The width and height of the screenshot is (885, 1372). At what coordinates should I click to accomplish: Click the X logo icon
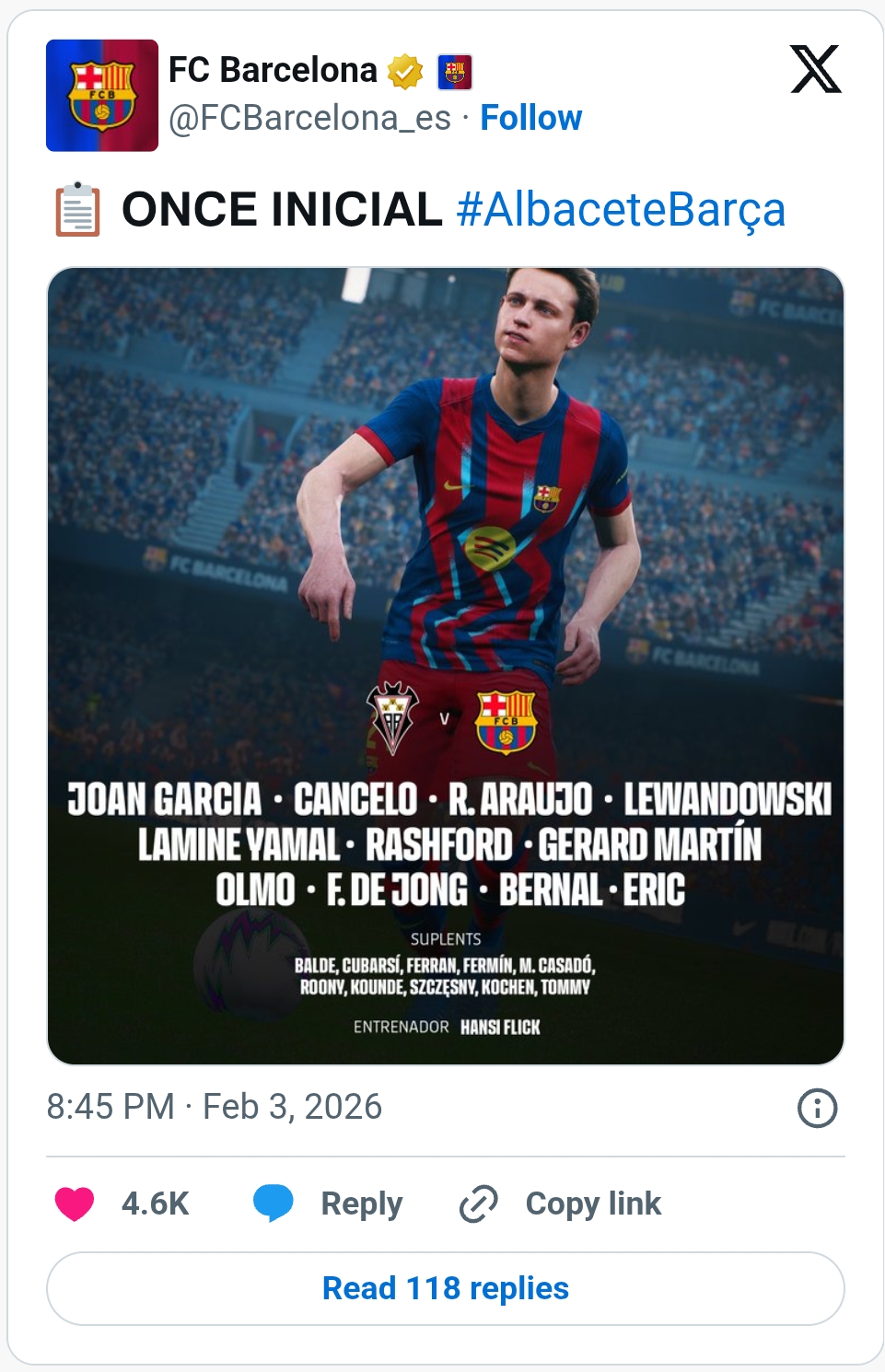coord(815,69)
